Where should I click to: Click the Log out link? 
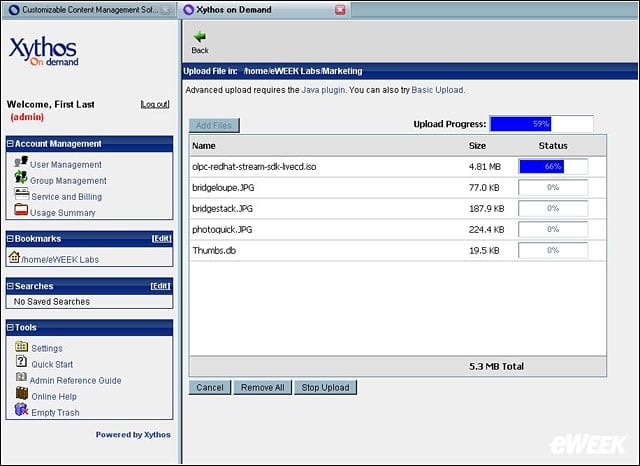(x=155, y=104)
